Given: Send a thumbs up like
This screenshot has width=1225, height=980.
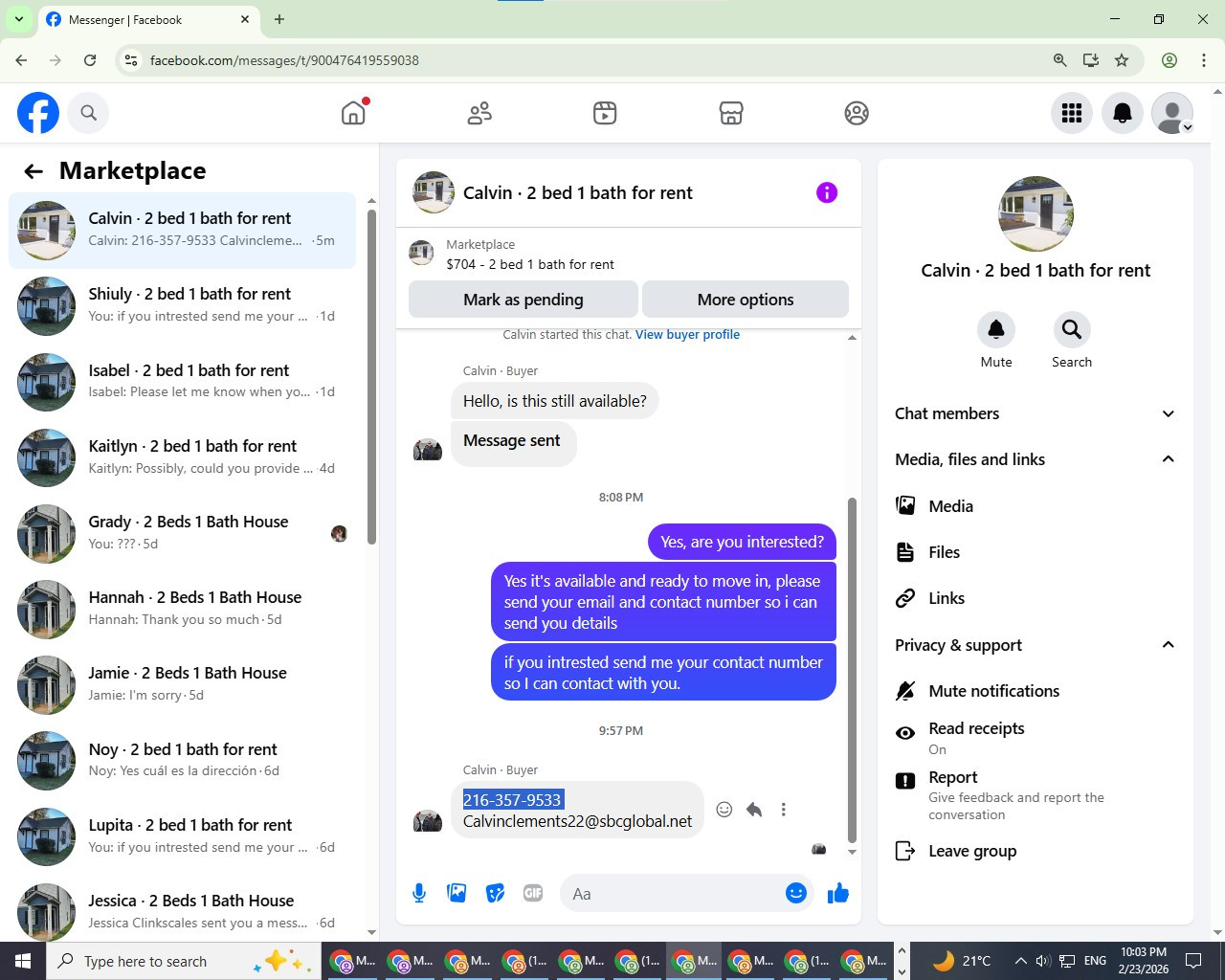Looking at the screenshot, I should pyautogui.click(x=838, y=893).
